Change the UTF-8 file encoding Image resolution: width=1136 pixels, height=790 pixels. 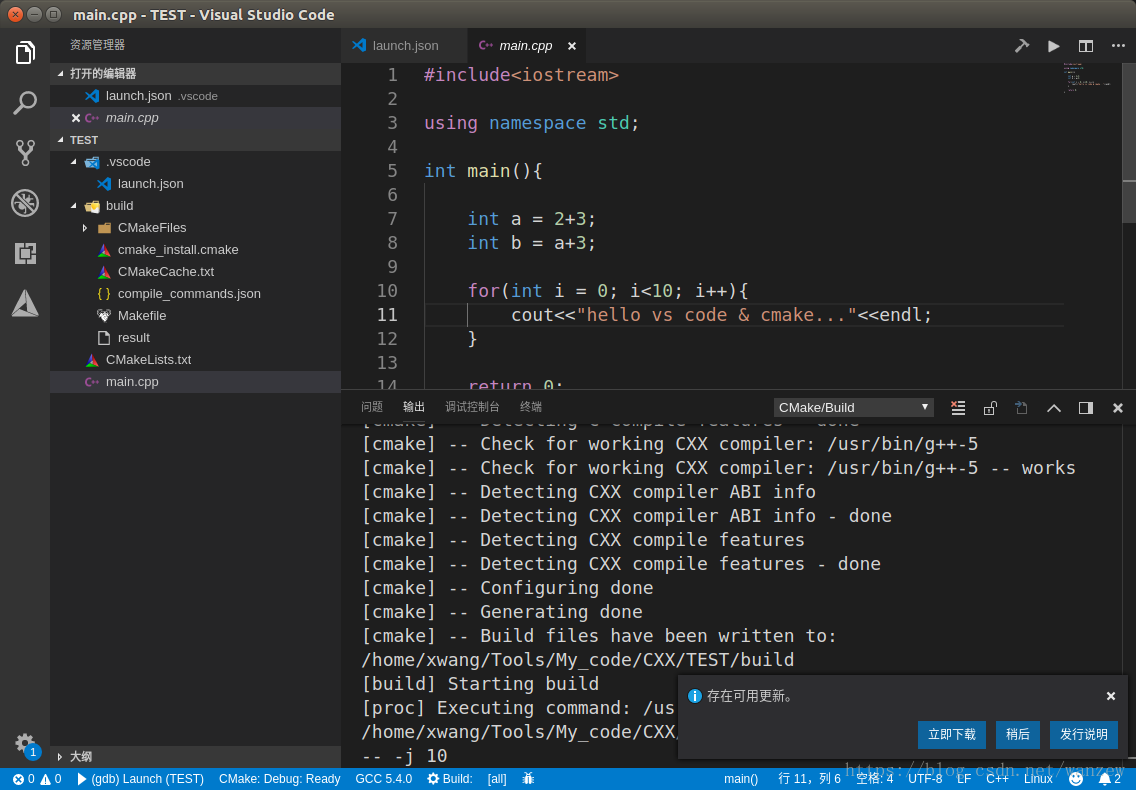pyautogui.click(x=925, y=779)
